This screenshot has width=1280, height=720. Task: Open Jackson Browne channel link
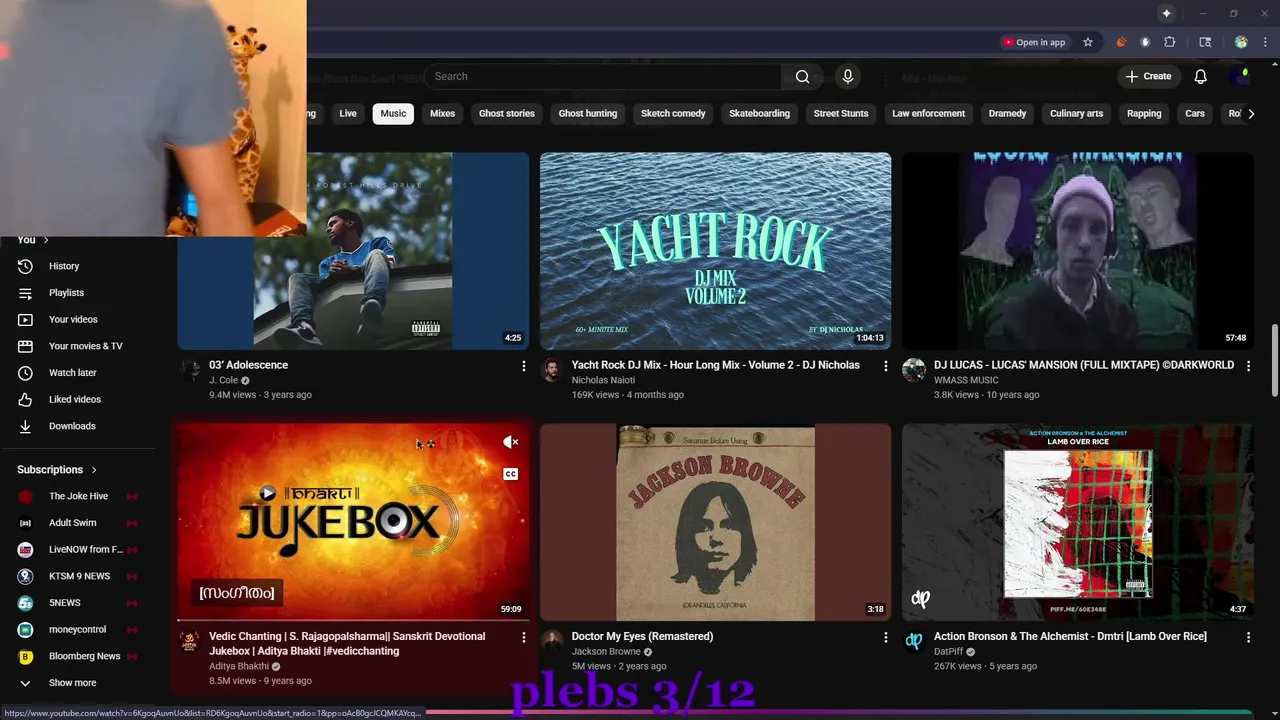[x=606, y=652]
